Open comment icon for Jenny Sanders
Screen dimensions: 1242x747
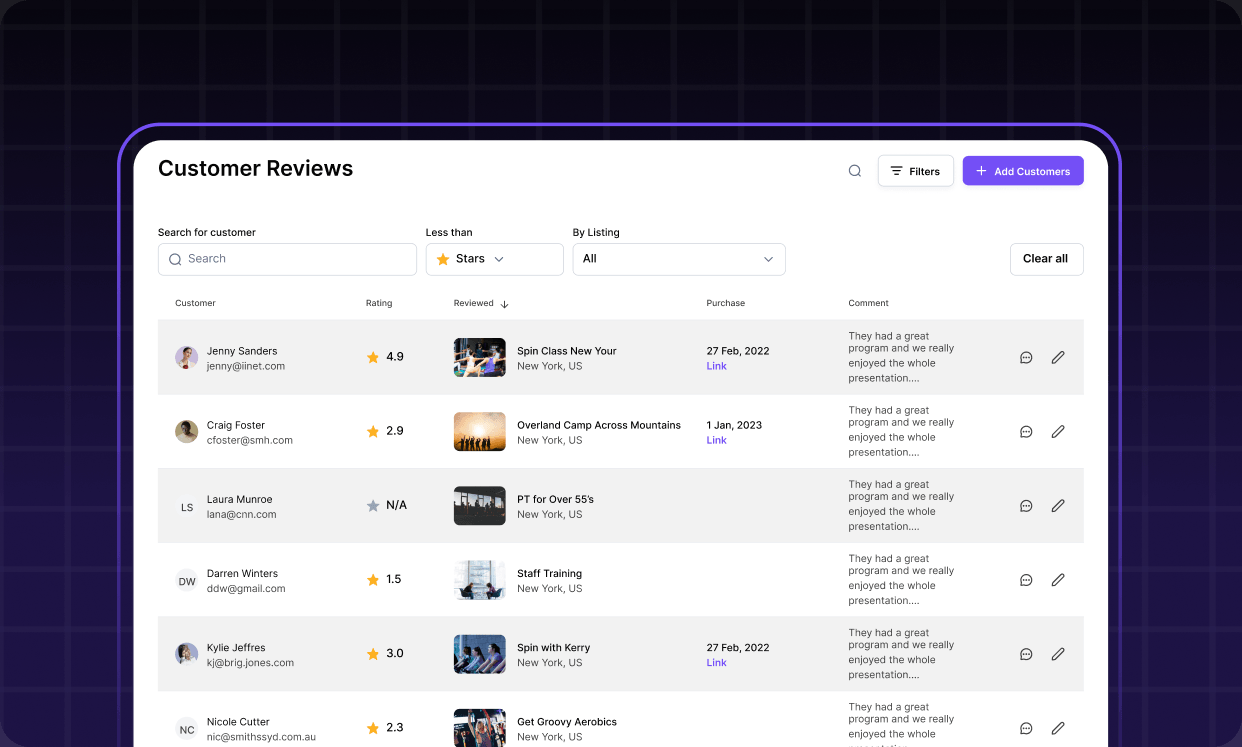(1026, 357)
